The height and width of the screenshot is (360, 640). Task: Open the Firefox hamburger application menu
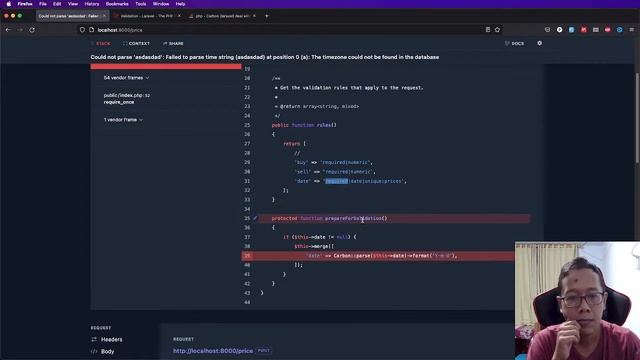pos(632,29)
